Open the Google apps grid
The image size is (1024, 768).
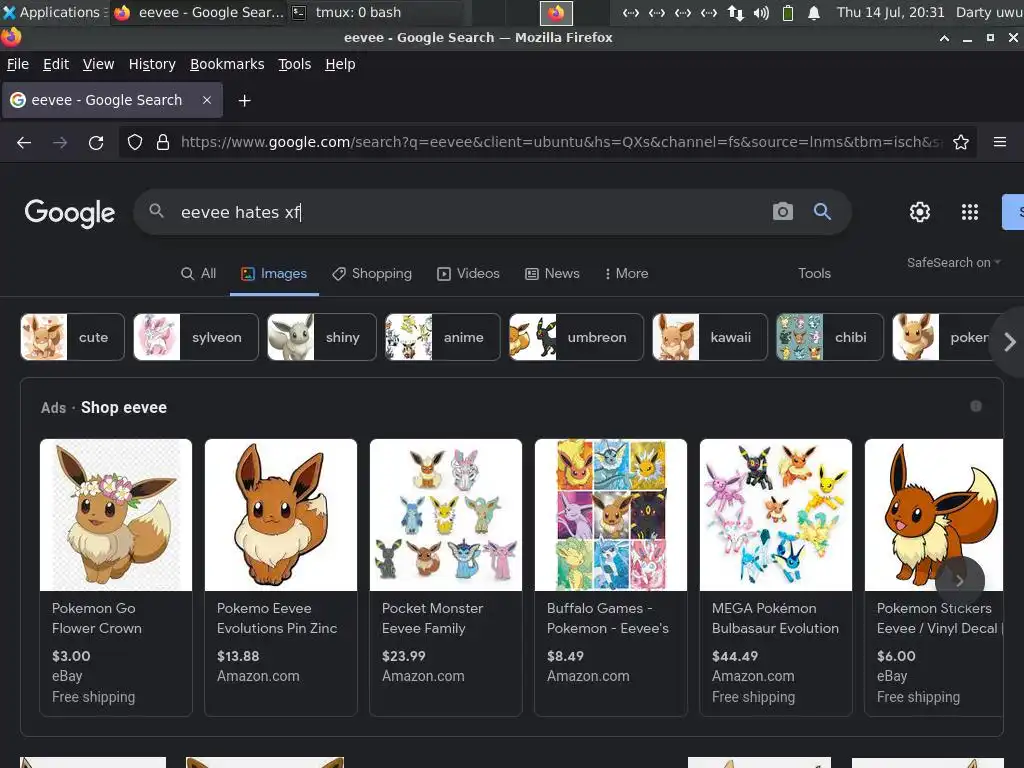tap(970, 212)
